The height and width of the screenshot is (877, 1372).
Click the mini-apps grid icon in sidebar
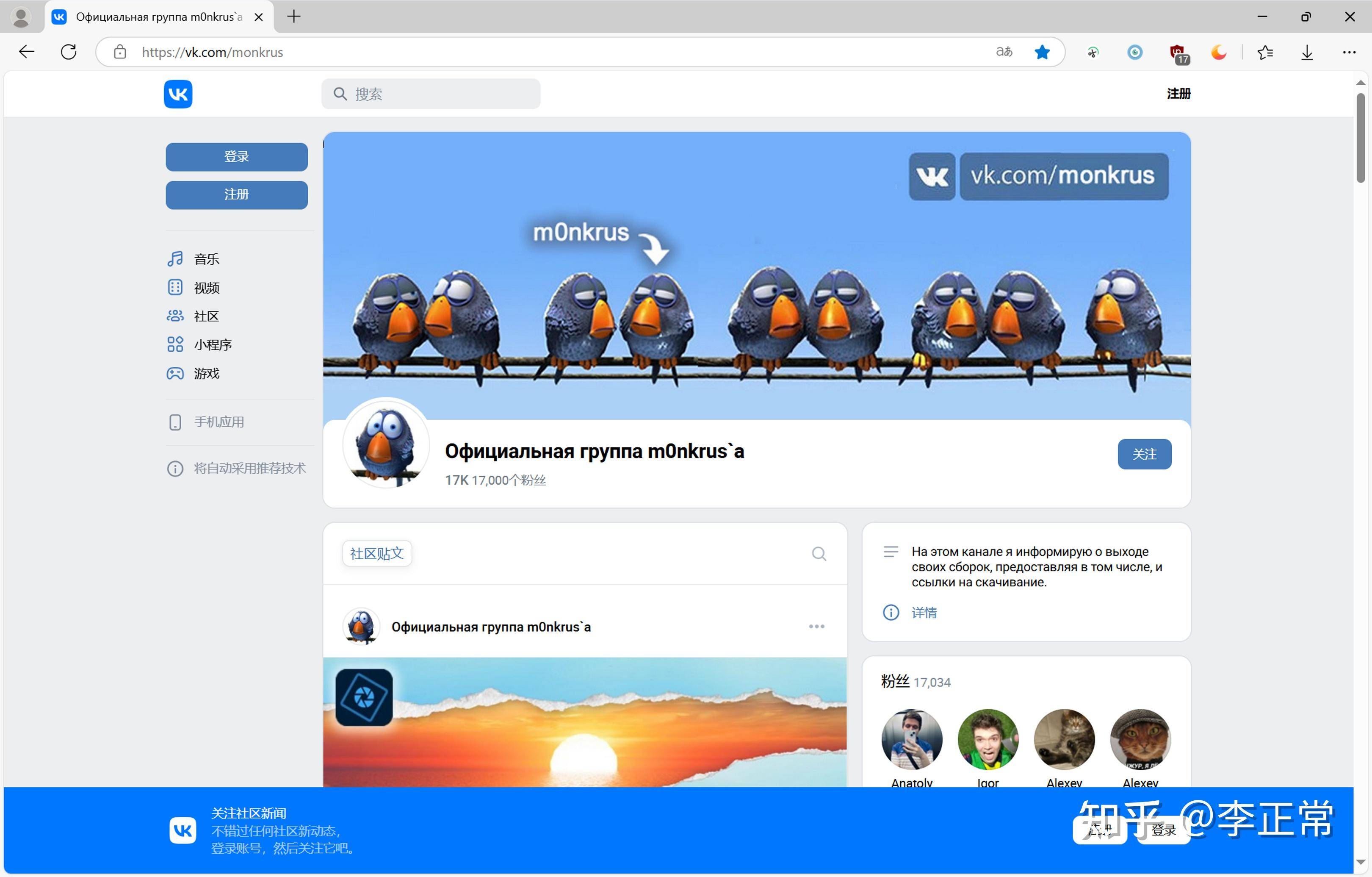click(x=175, y=344)
